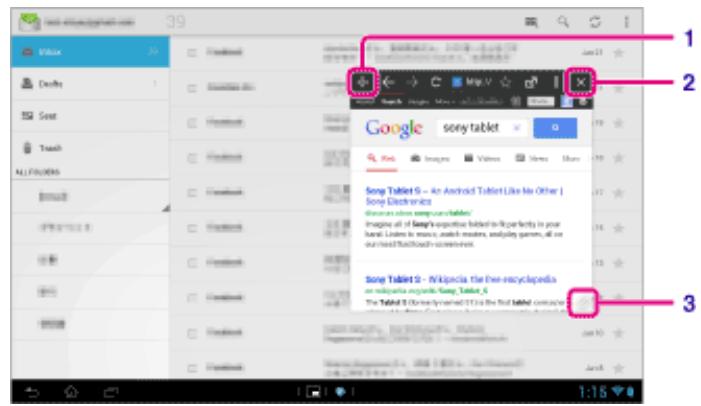
Task: Search mail with the magnifier icon
Action: (563, 22)
